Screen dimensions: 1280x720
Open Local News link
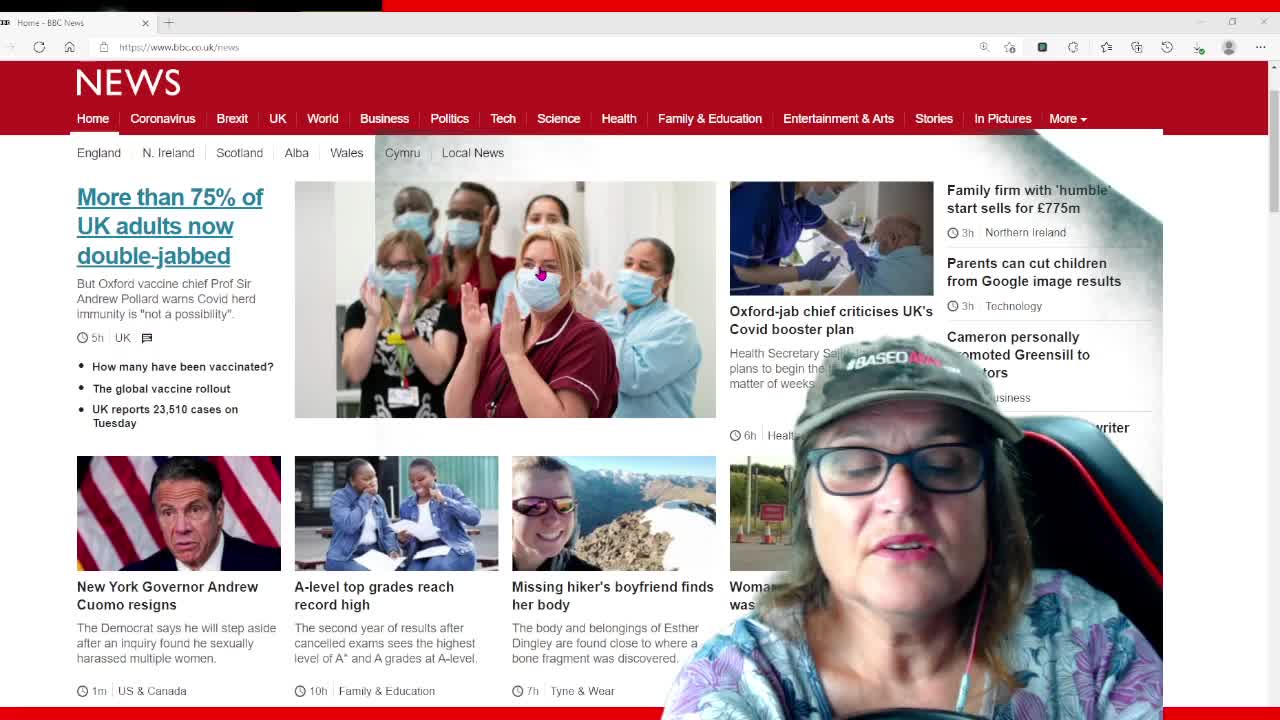(473, 153)
